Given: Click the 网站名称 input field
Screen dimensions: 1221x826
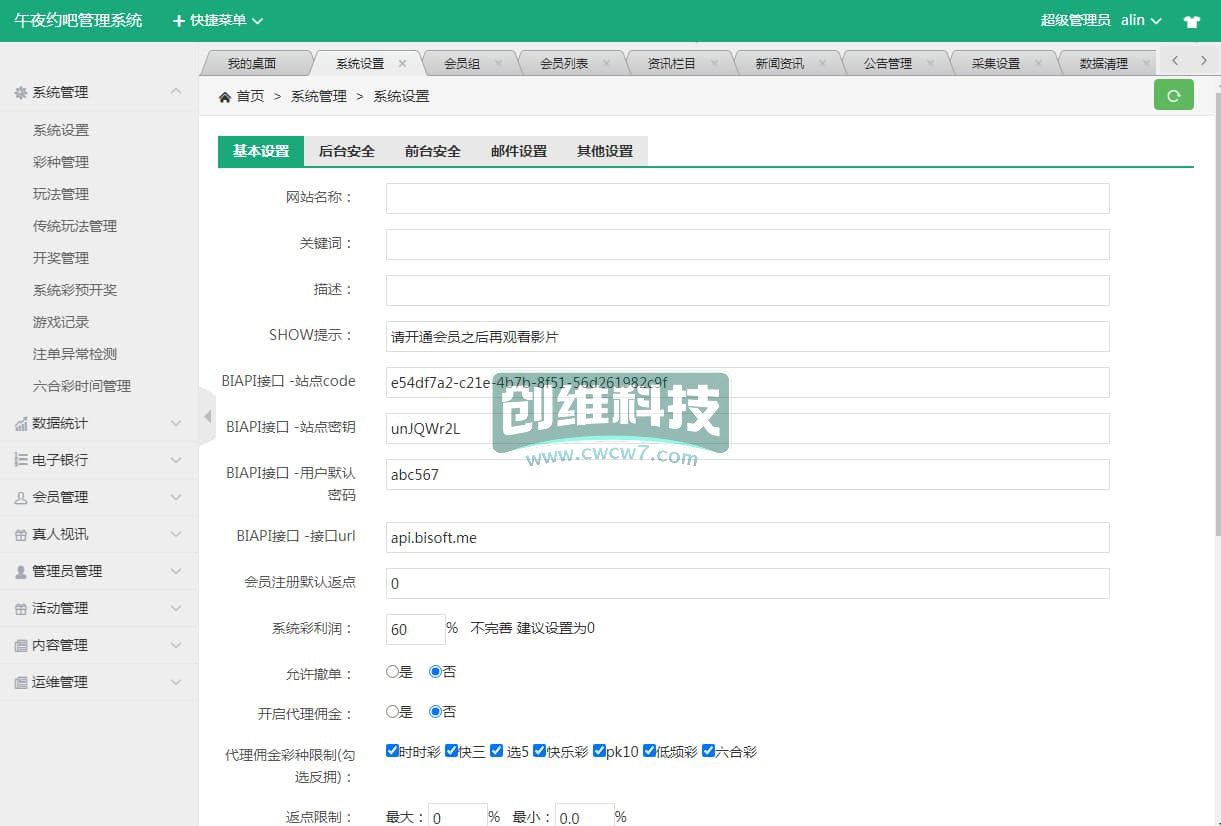Looking at the screenshot, I should pyautogui.click(x=748, y=198).
